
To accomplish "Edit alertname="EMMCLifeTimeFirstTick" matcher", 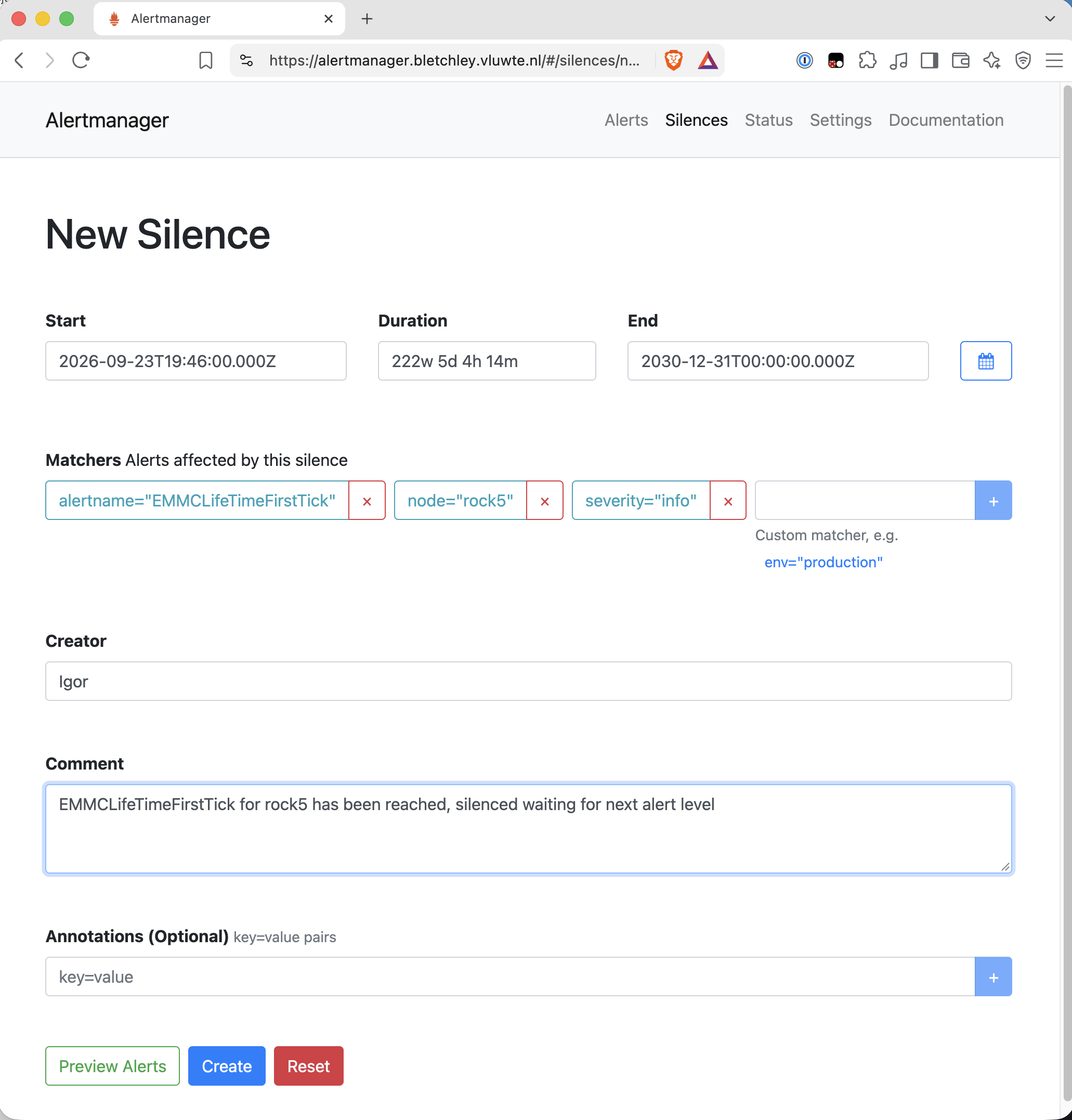I will coord(197,501).
